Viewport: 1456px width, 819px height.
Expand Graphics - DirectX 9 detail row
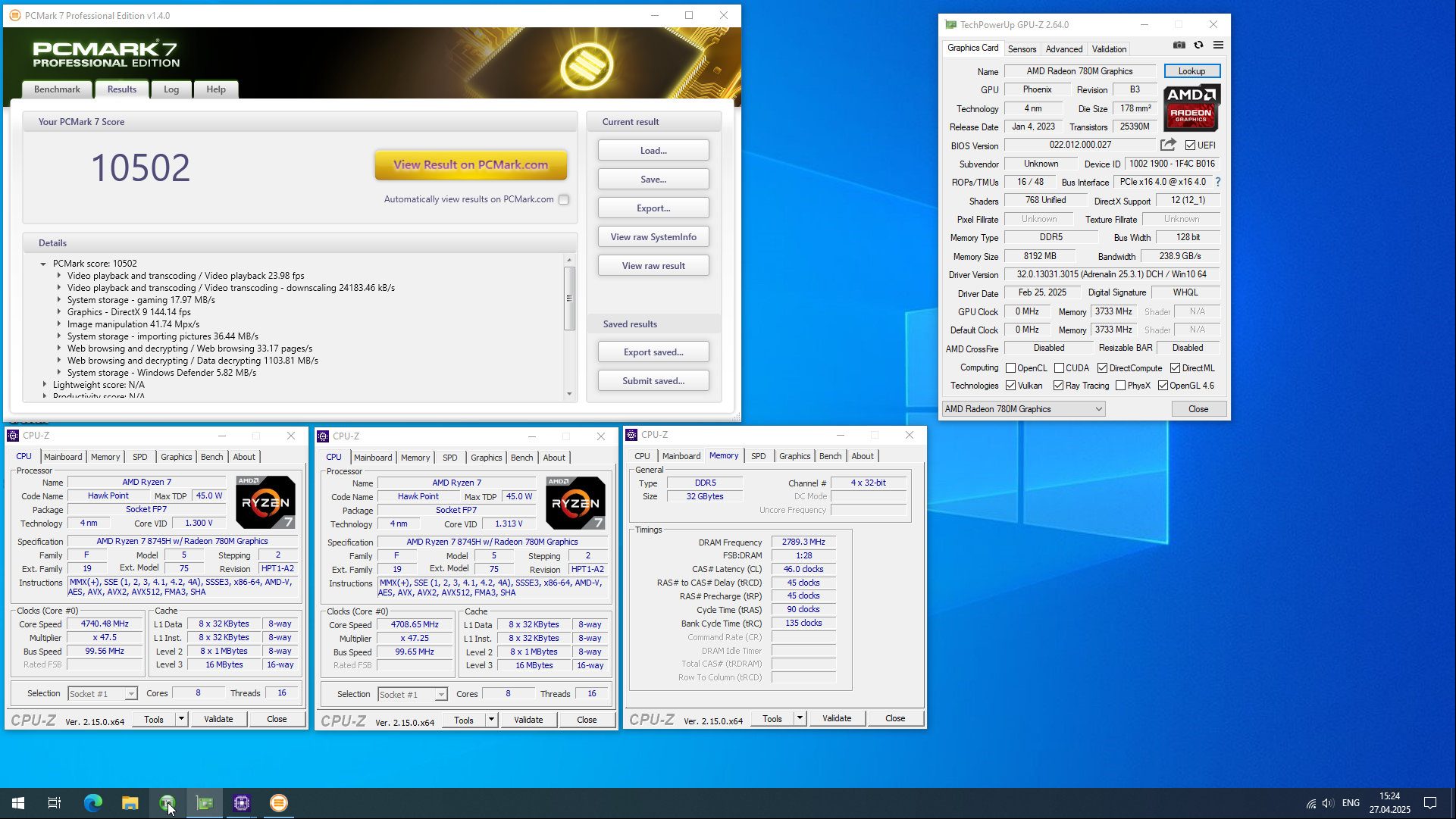coord(58,312)
